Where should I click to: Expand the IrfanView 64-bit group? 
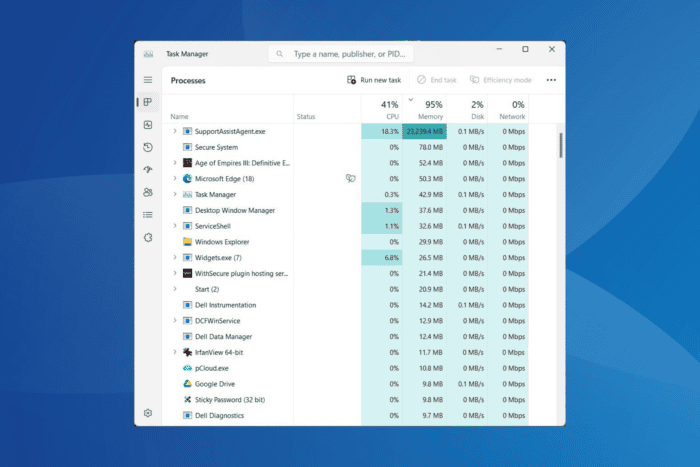coord(175,352)
